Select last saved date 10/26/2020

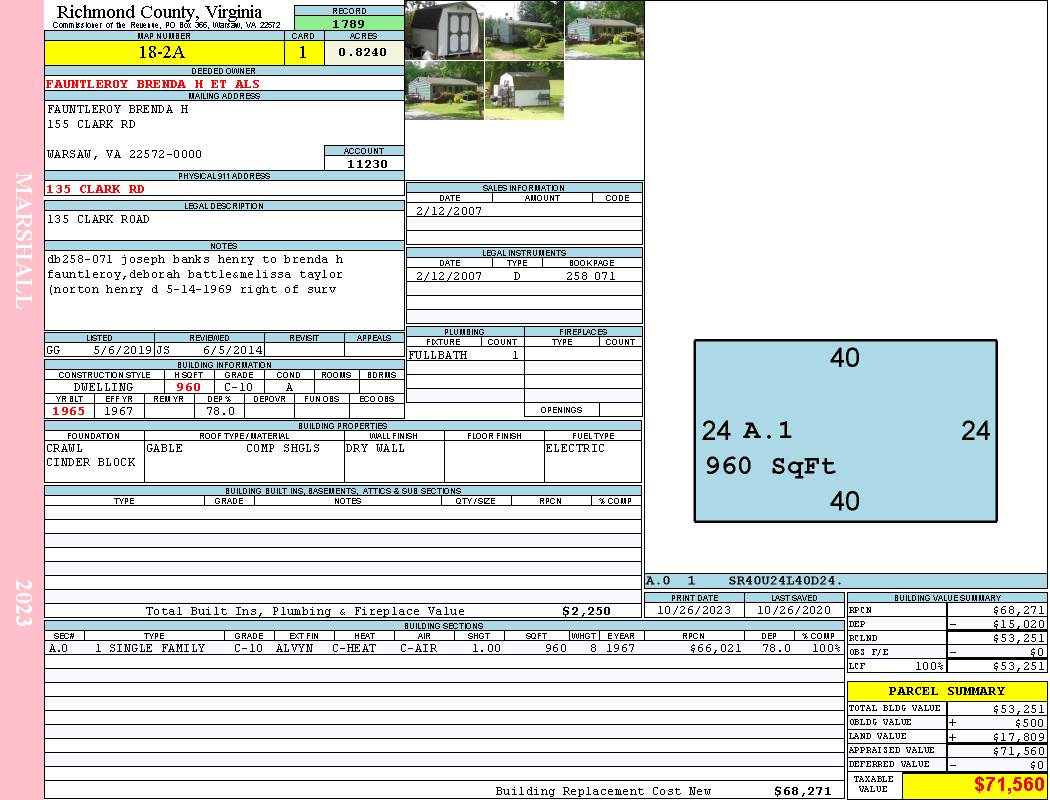[x=794, y=611]
